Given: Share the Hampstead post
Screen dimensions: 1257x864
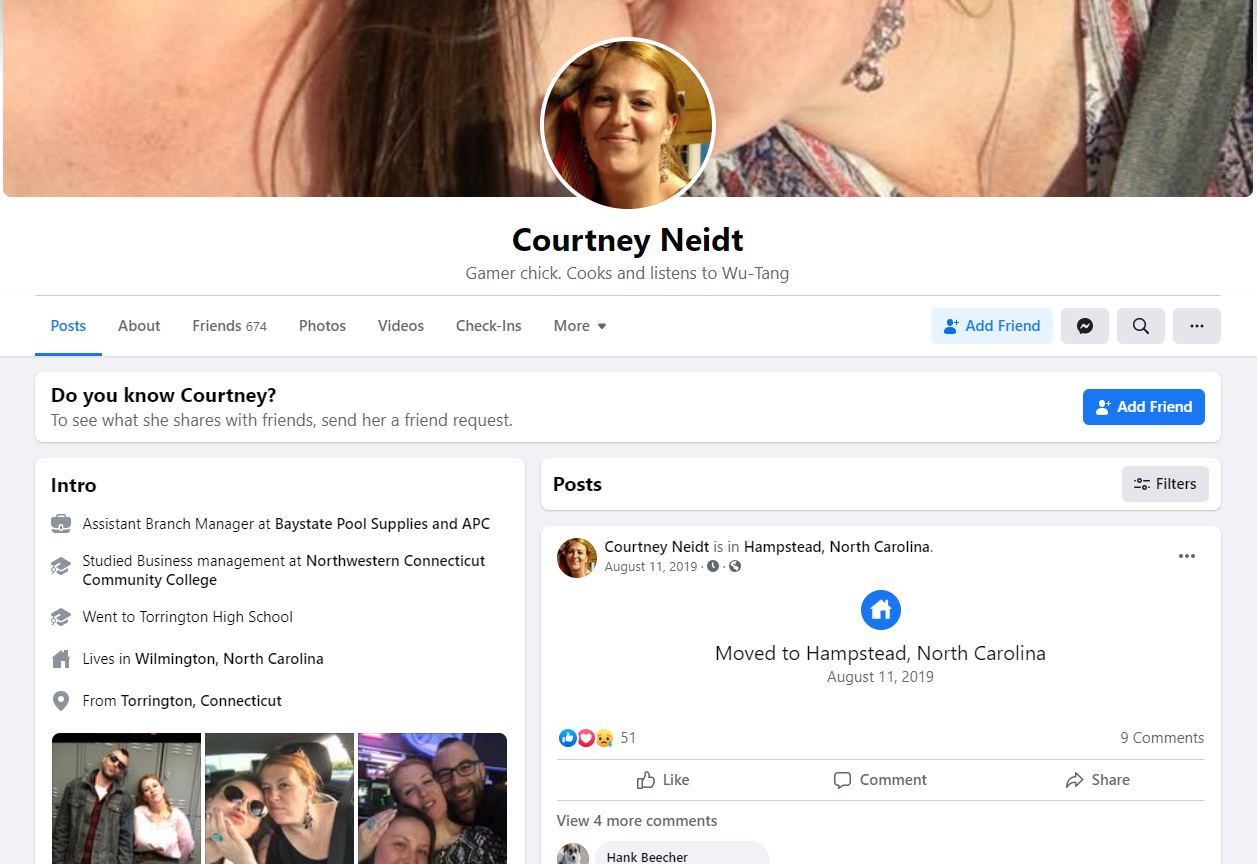Looking at the screenshot, I should pyautogui.click(x=1097, y=780).
